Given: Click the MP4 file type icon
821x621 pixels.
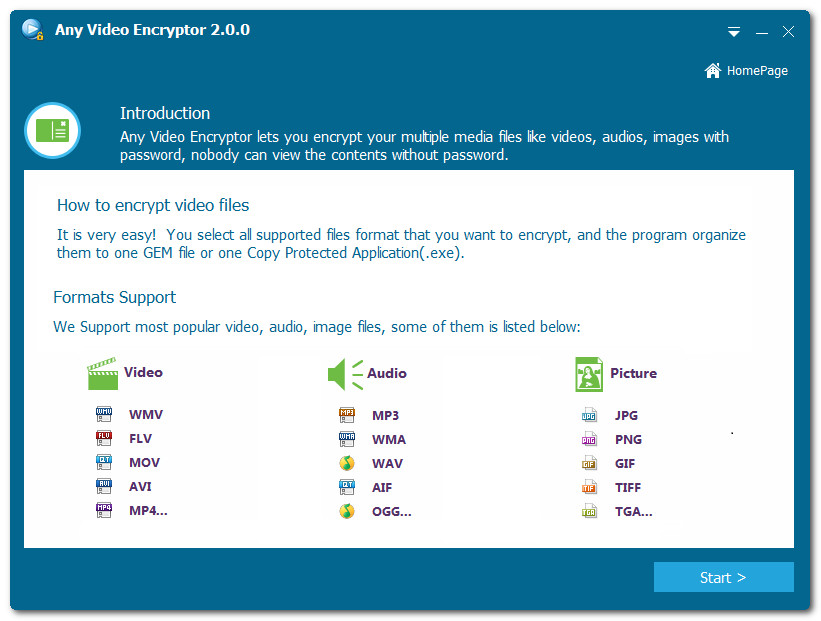Looking at the screenshot, I should pos(104,511).
